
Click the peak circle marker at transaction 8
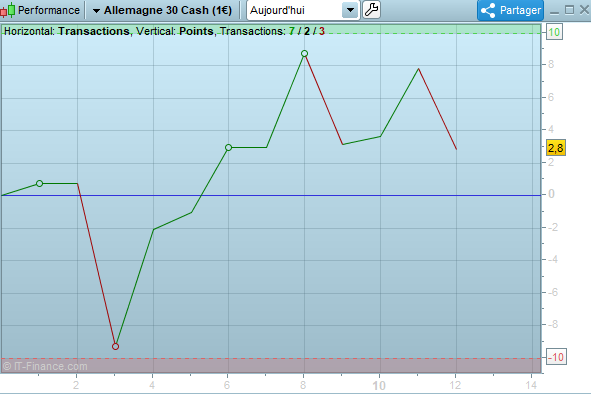[x=305, y=54]
